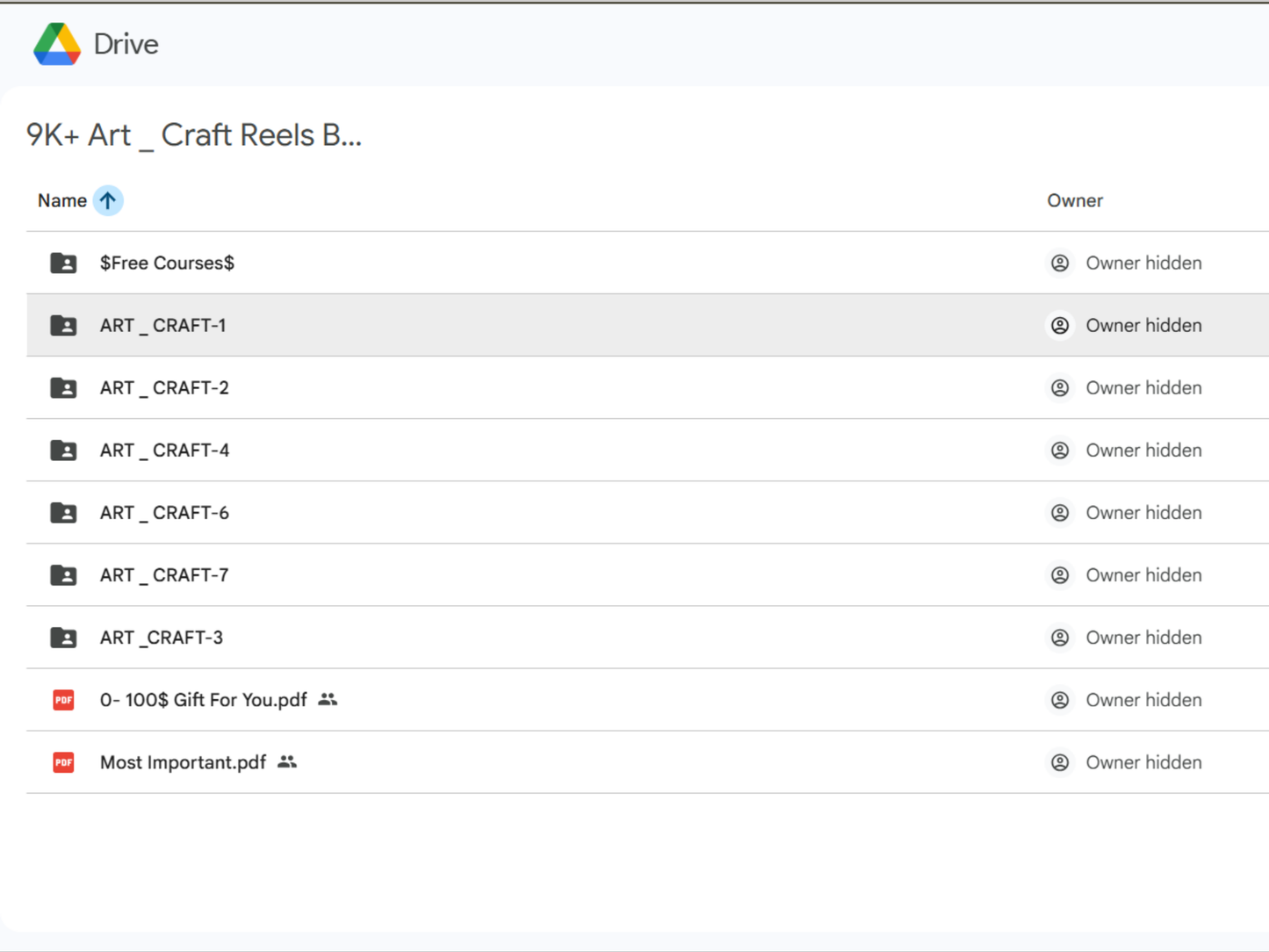1269x952 pixels.
Task: Click owner avatar icon in ART _CRAFT-3 row
Action: tap(1060, 637)
